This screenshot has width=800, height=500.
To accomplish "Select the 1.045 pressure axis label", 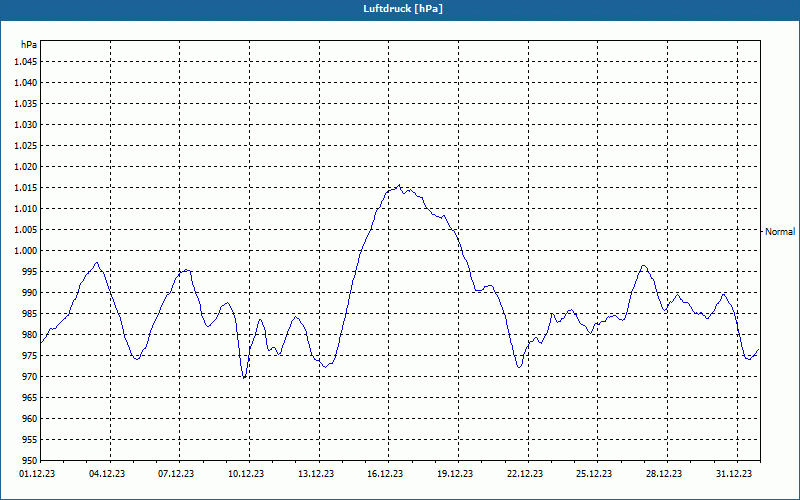I will pyautogui.click(x=26, y=62).
